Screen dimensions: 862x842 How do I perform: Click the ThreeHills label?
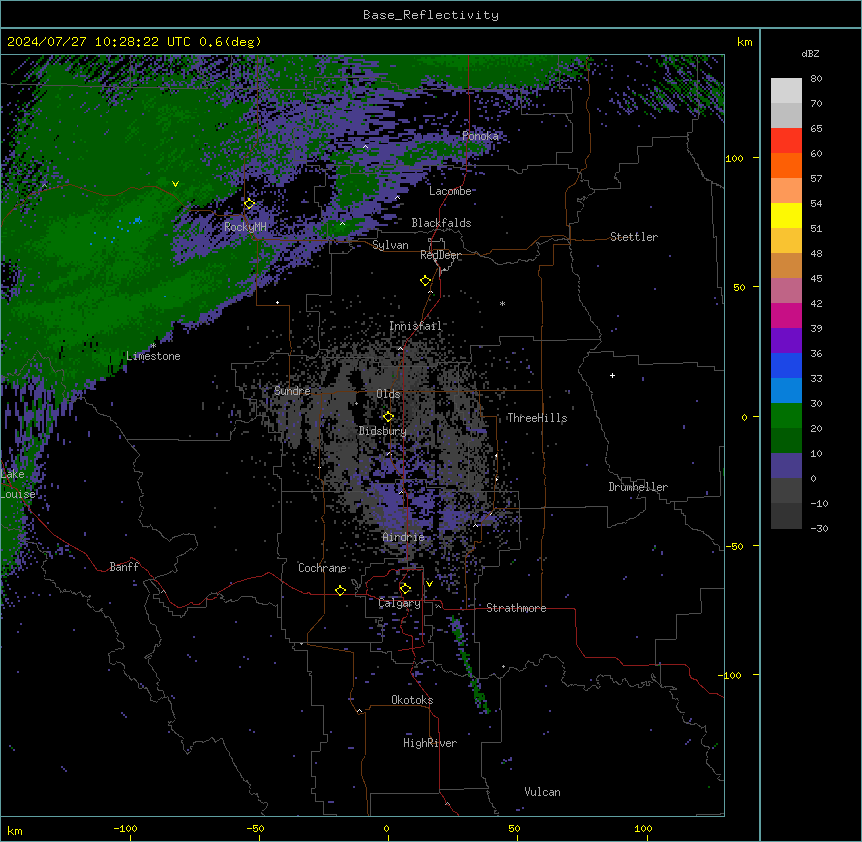point(537,418)
